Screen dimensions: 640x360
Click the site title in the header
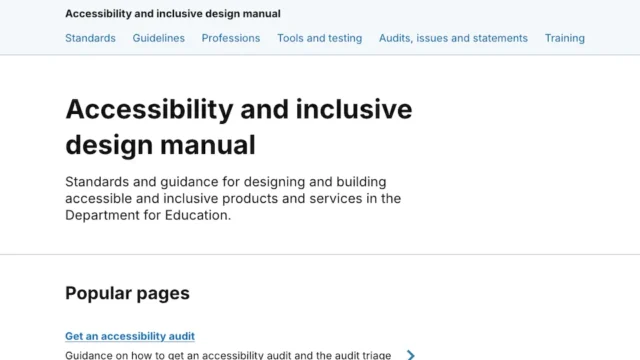(173, 13)
